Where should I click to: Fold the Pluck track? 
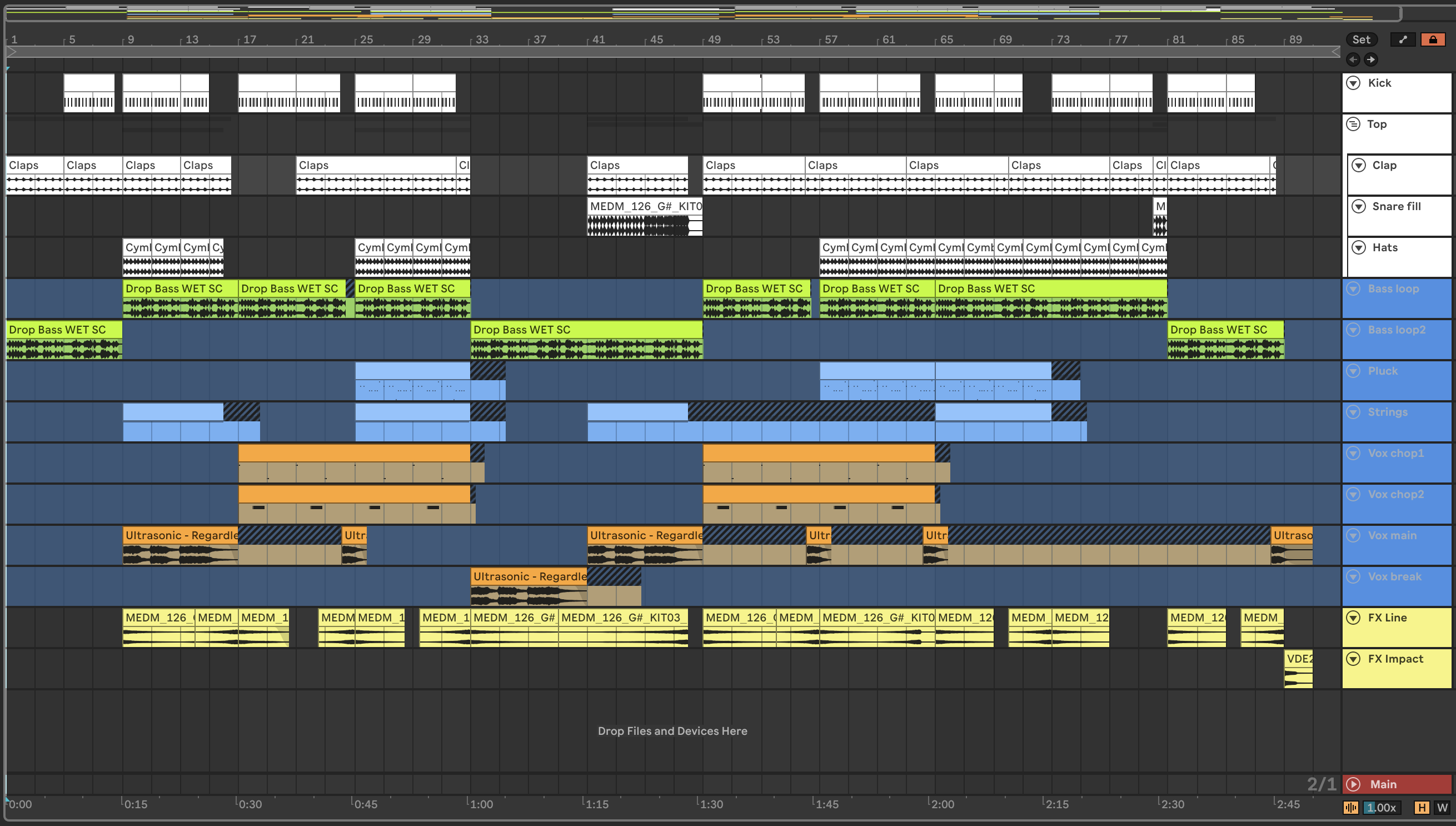(x=1353, y=371)
